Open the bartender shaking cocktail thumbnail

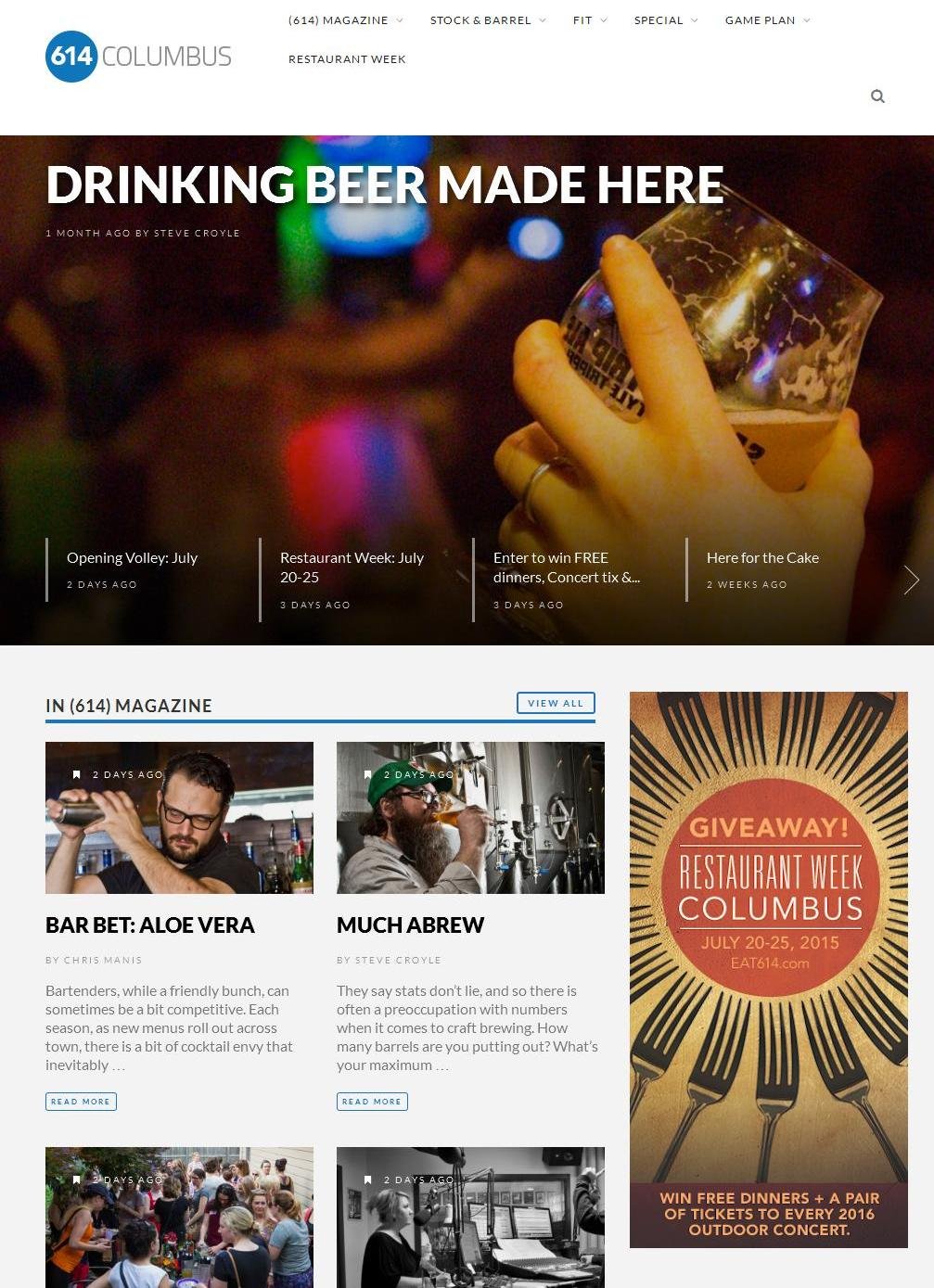tap(179, 818)
